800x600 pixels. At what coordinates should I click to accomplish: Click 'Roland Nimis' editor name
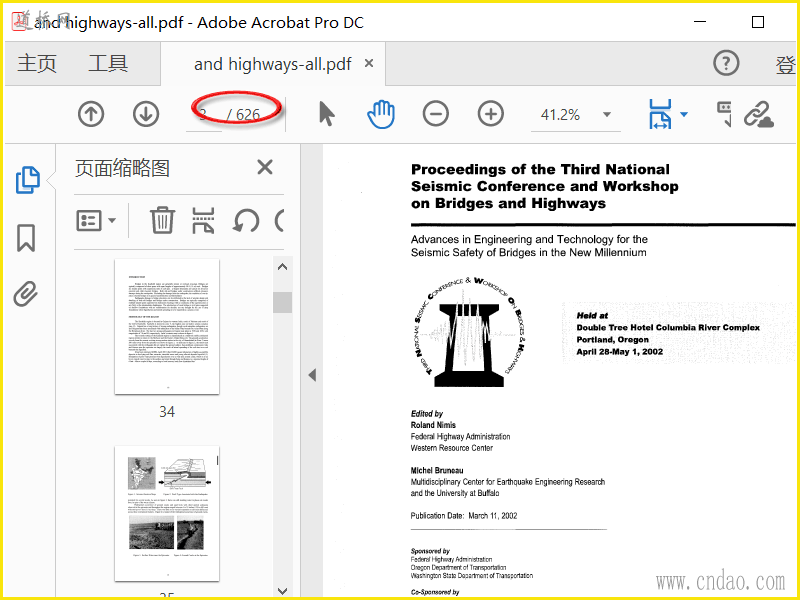(433, 425)
